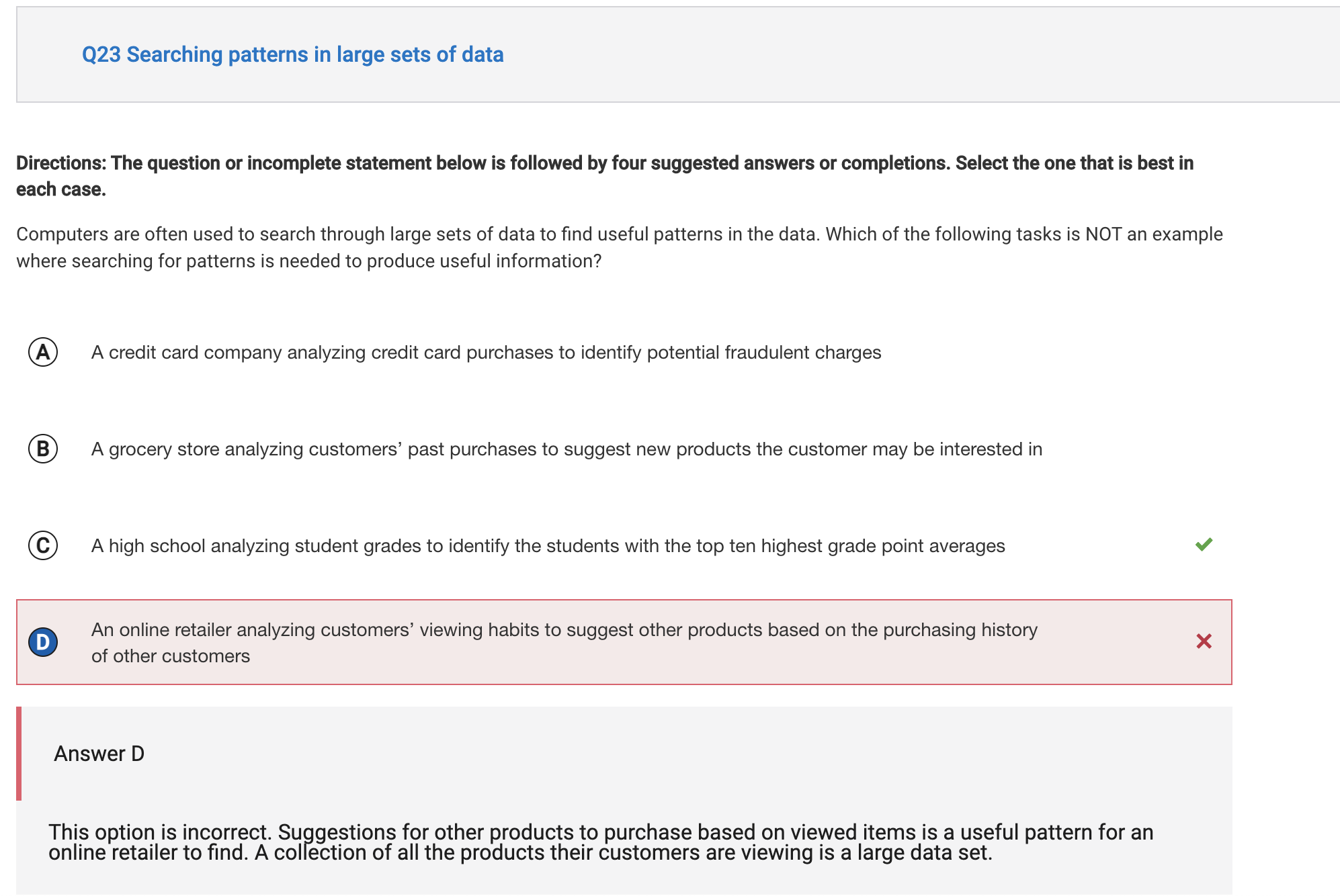Select the filled D answer circle
The image size is (1340, 896).
point(43,642)
